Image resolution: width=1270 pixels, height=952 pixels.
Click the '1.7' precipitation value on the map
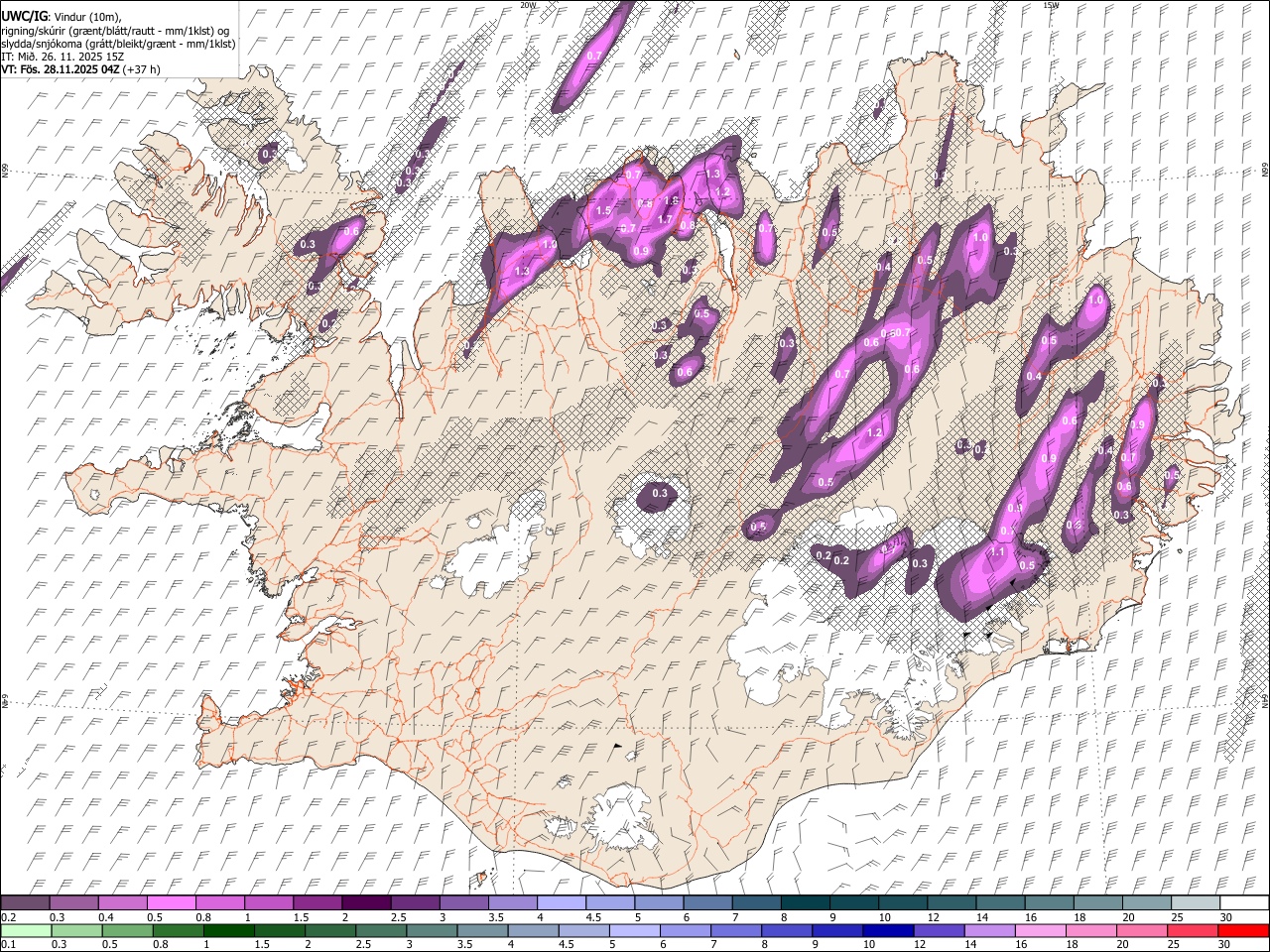point(665,219)
